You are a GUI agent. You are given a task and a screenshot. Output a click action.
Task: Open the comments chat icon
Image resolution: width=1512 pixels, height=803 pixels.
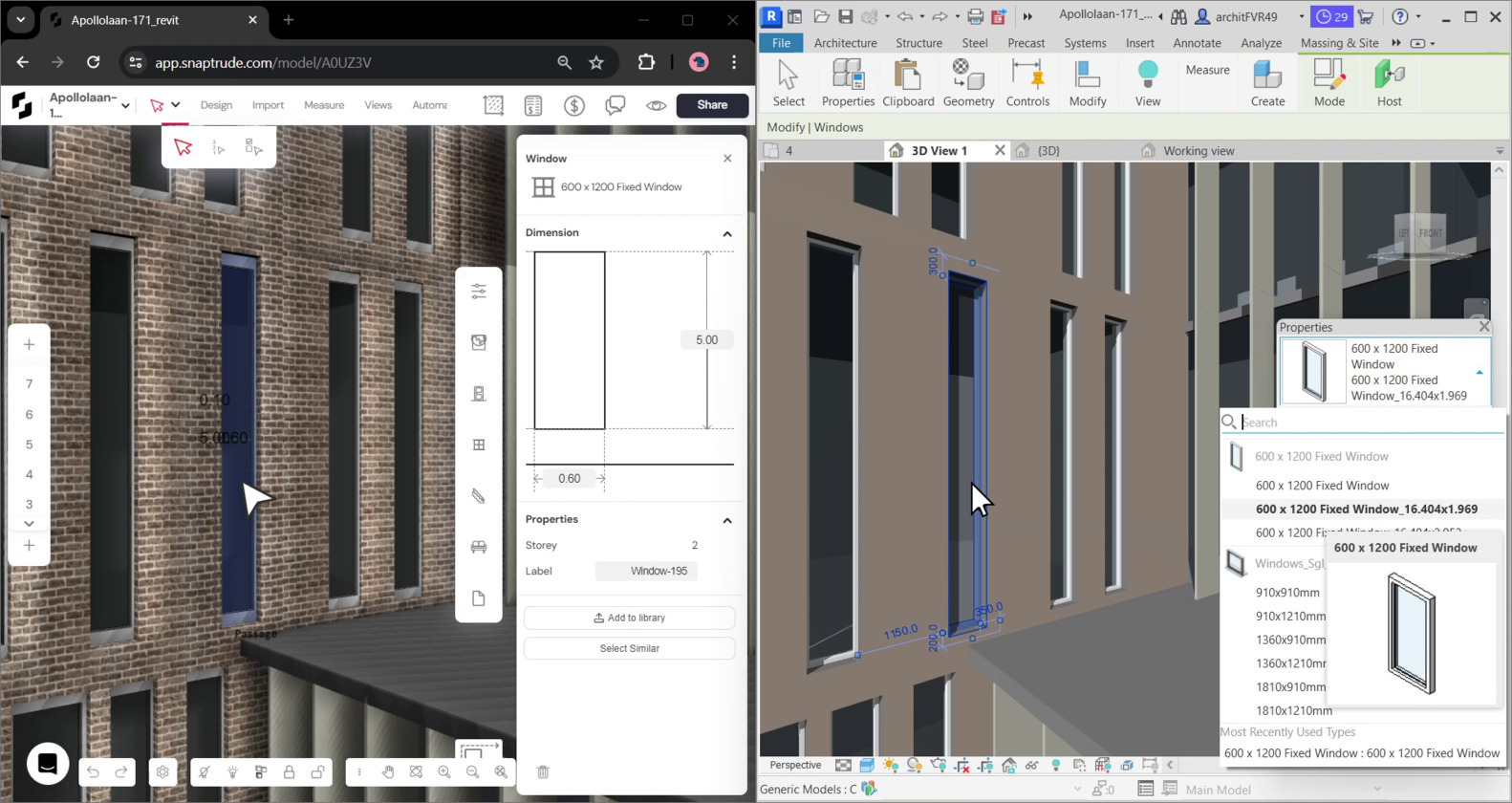pyautogui.click(x=615, y=105)
